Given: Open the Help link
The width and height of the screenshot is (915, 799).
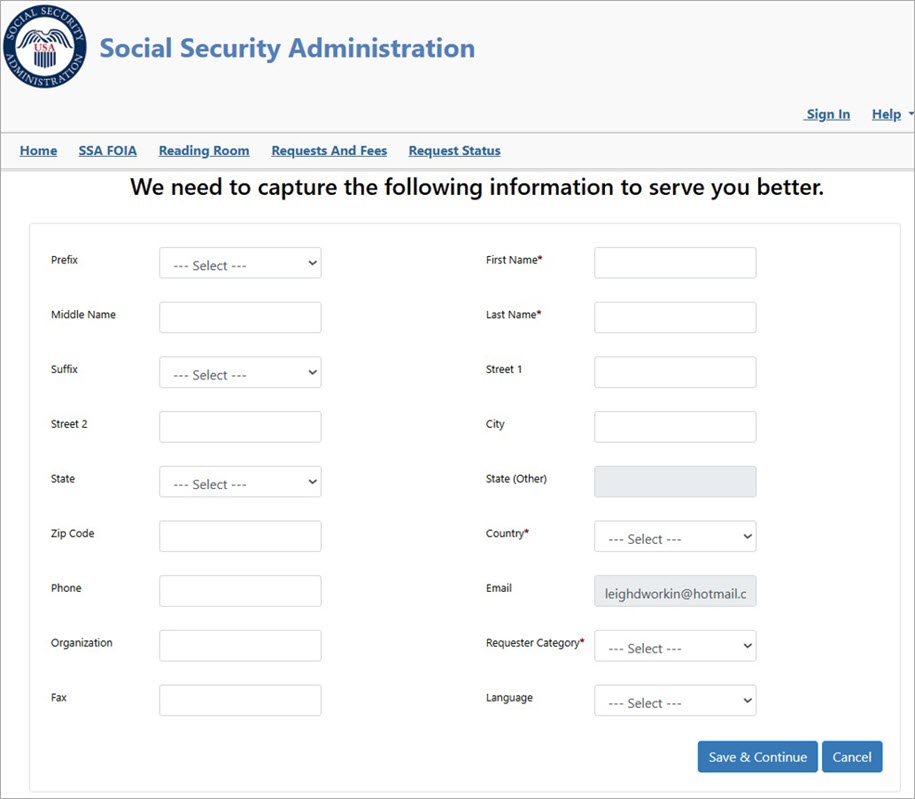Looking at the screenshot, I should pos(885,114).
